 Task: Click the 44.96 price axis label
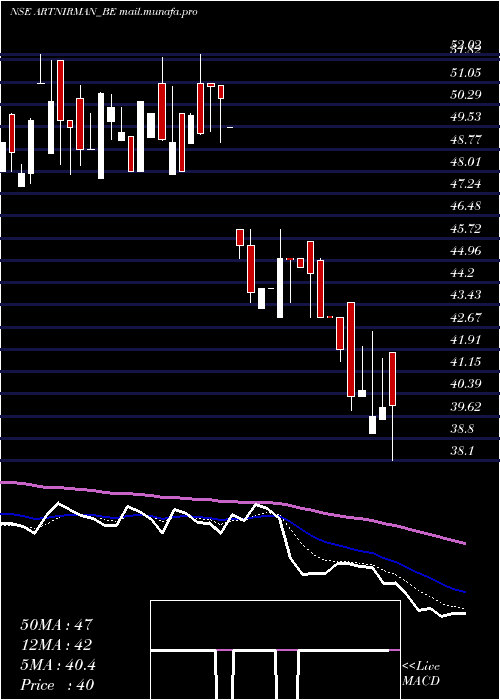tap(466, 251)
